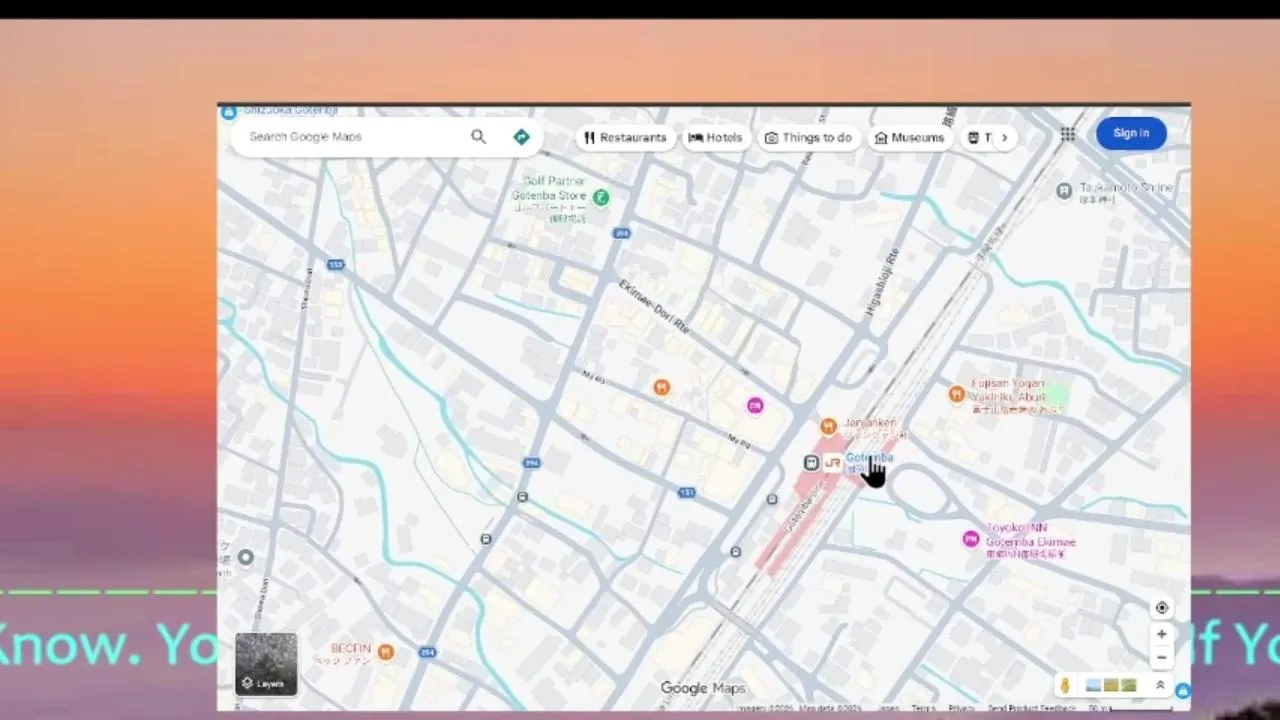Click the blue Sign in button

[x=1131, y=133]
